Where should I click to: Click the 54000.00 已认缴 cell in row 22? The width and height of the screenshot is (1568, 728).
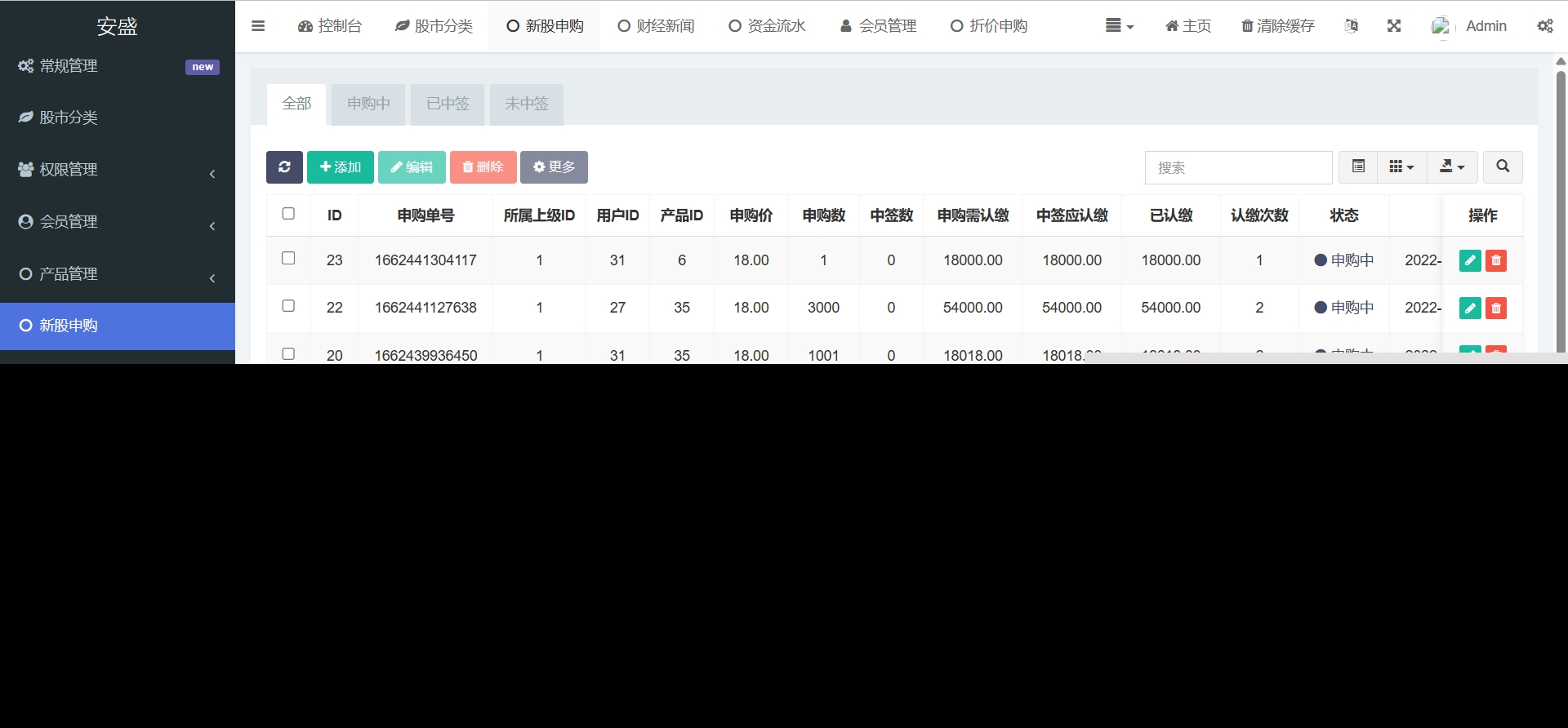point(1171,308)
